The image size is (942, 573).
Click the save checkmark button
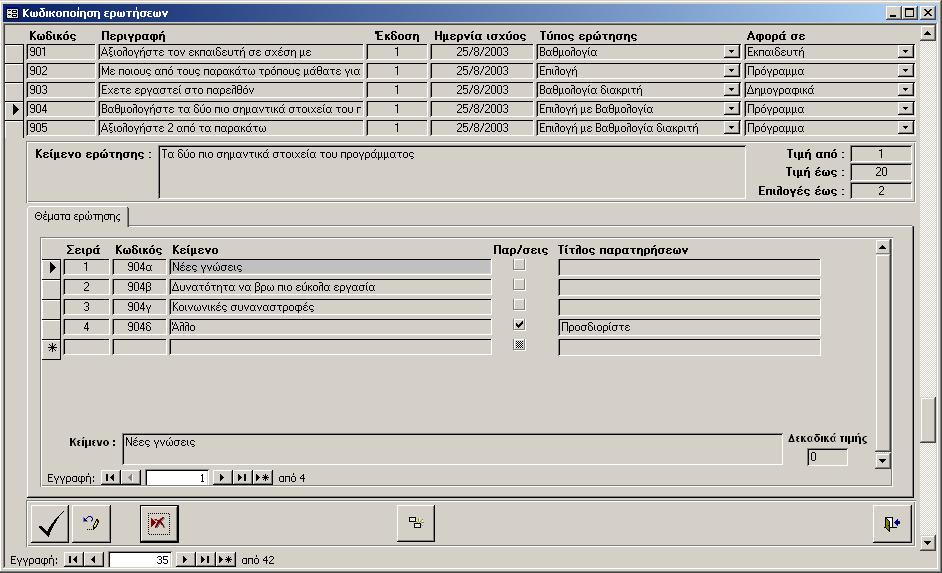(x=50, y=523)
